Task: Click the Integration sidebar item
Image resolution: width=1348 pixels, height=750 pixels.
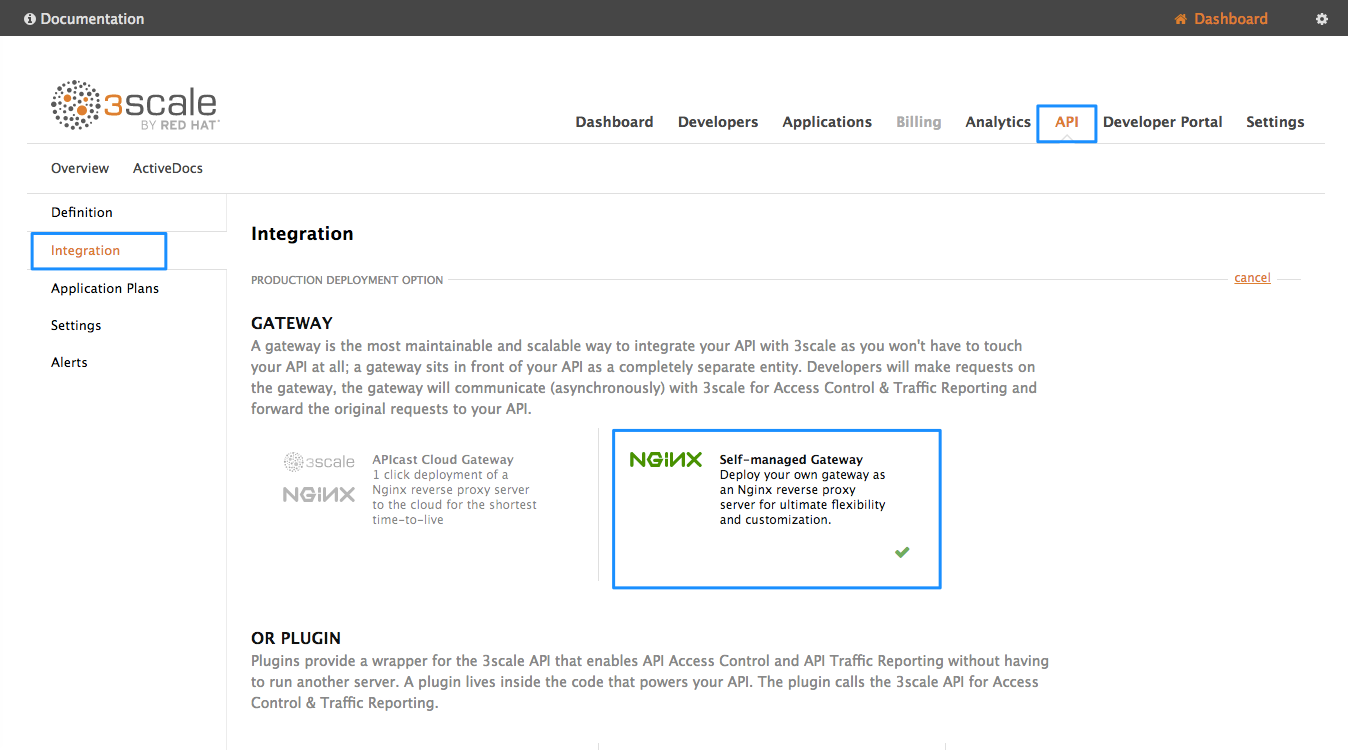Action: click(x=86, y=250)
